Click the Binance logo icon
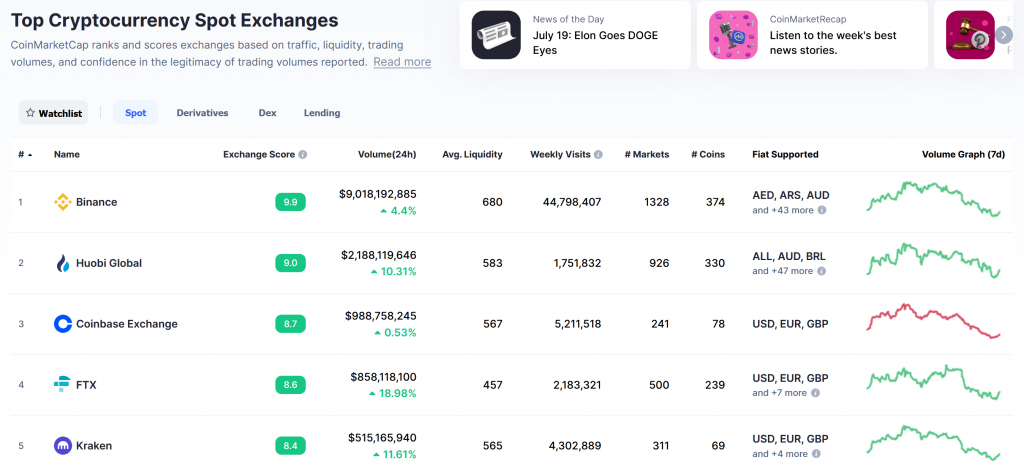Viewport: 1024px width, 476px height. (63, 202)
